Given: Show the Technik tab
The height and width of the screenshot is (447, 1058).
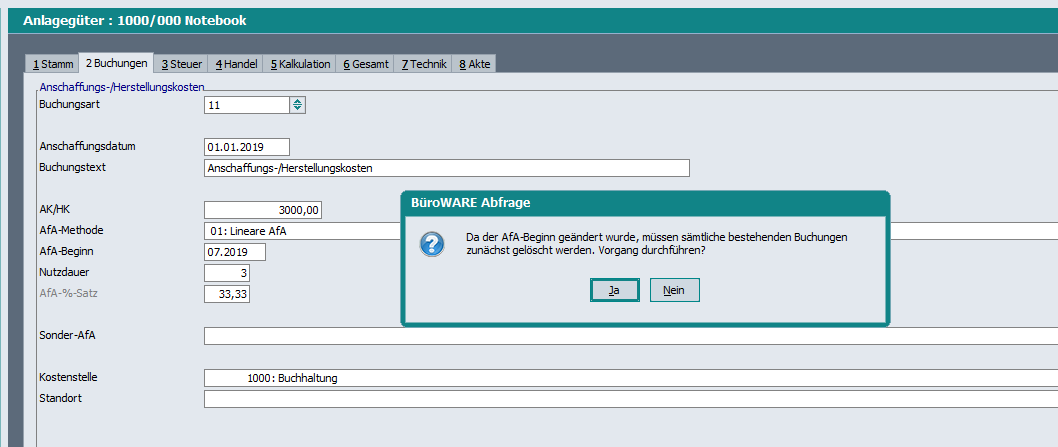Looking at the screenshot, I should pos(424,64).
